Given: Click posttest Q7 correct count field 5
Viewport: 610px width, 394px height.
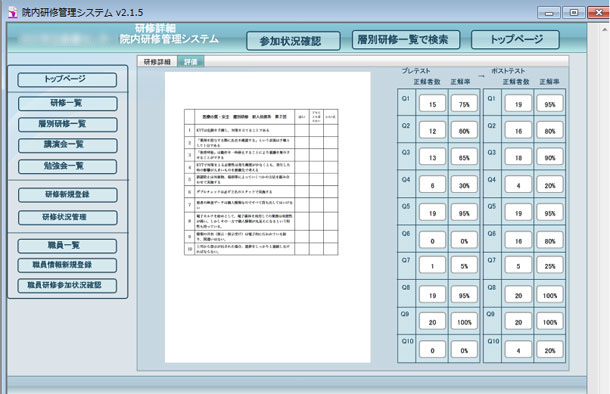Looking at the screenshot, I should [518, 266].
